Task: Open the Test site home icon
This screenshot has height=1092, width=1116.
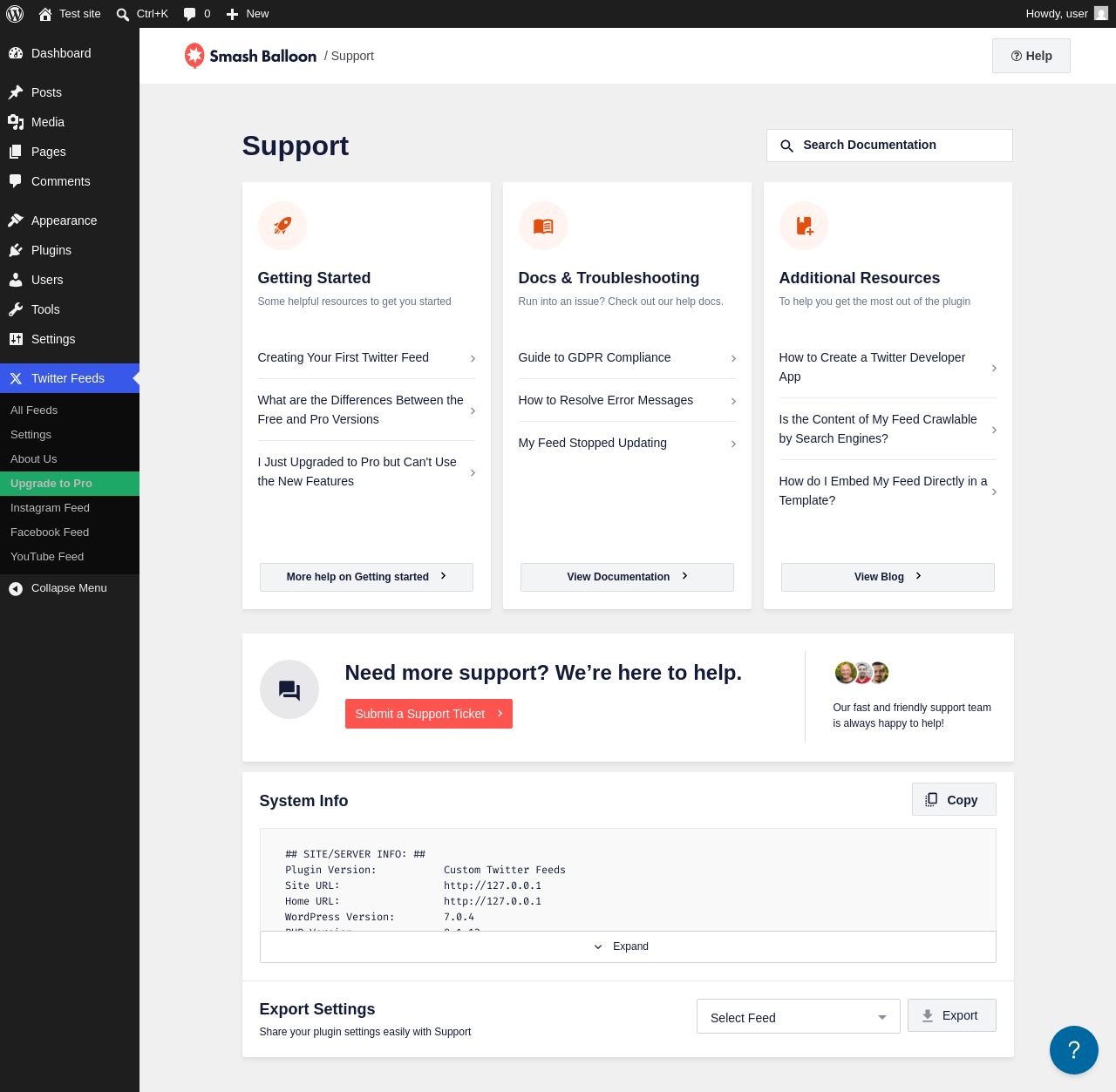Action: click(x=45, y=14)
